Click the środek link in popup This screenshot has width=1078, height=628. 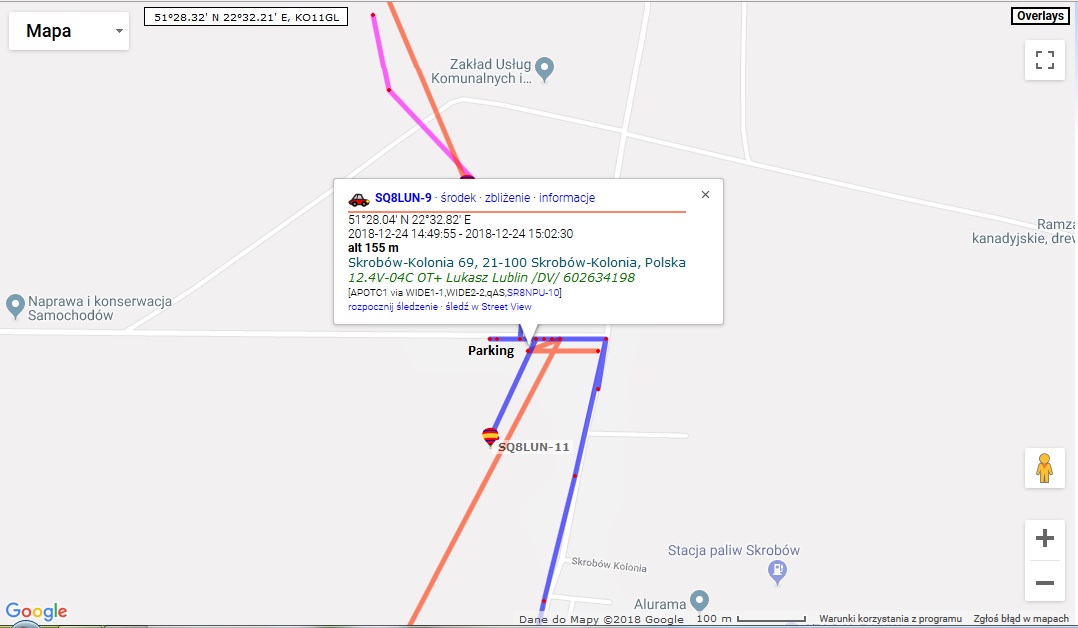pyautogui.click(x=458, y=198)
